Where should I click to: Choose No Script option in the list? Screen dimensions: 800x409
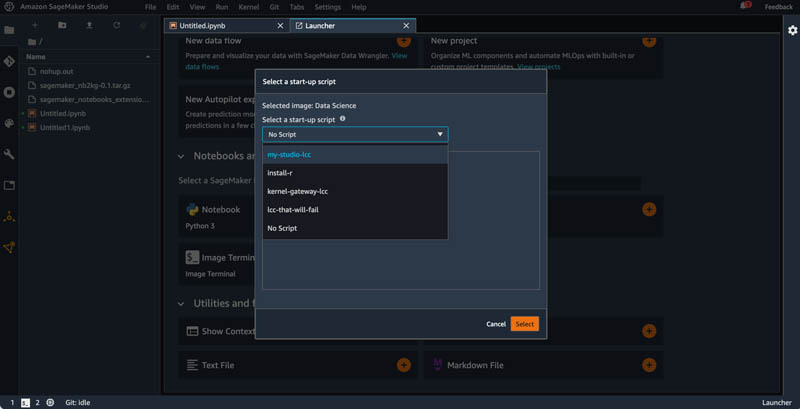point(355,228)
